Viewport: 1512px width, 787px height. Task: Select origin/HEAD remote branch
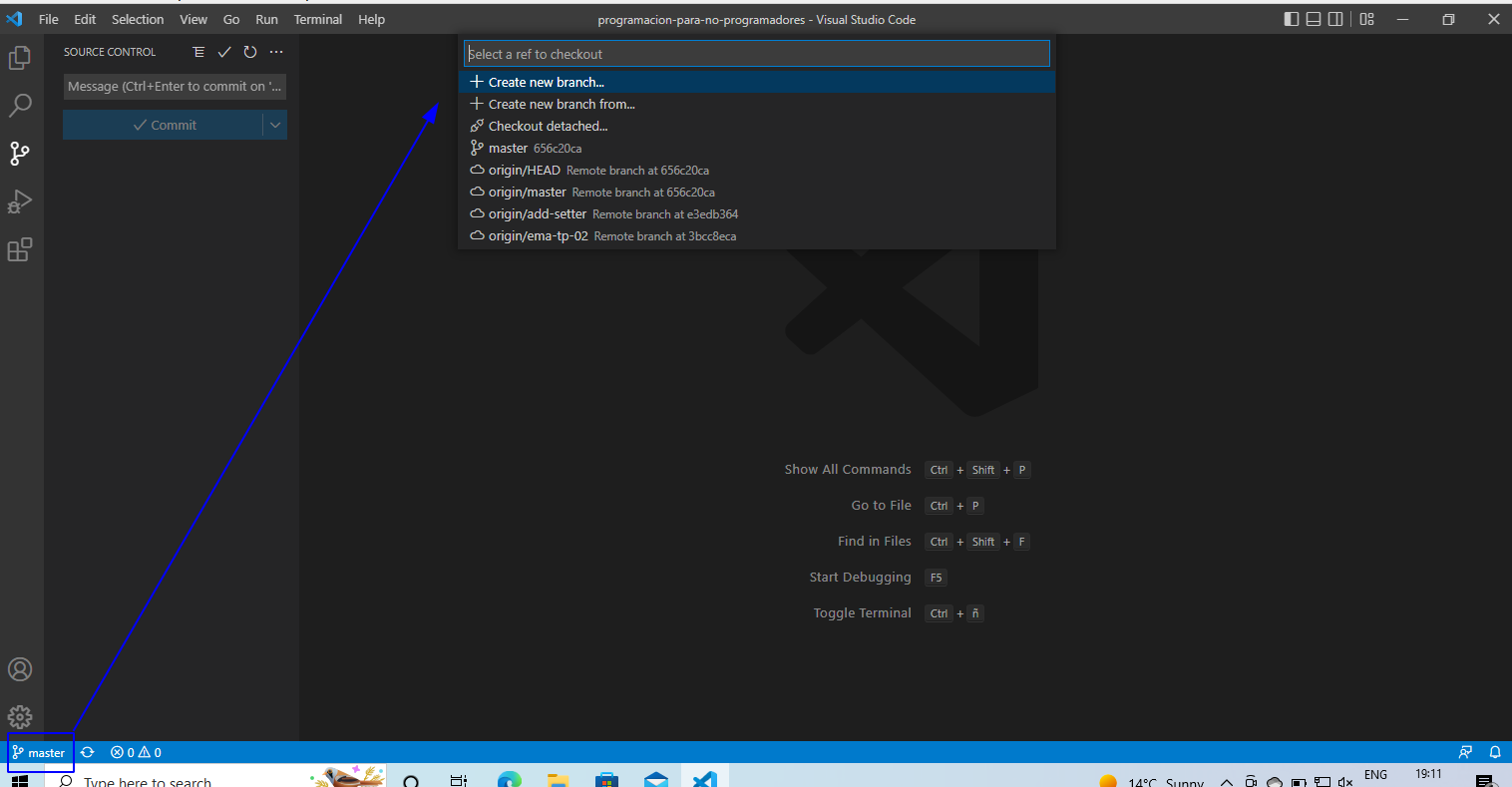[x=757, y=170]
